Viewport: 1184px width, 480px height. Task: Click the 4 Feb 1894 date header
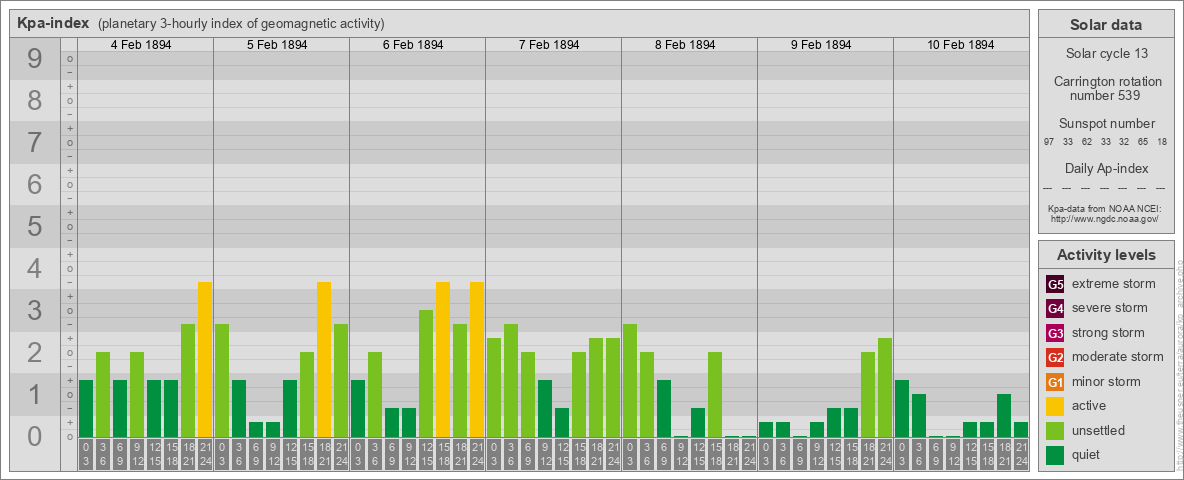[x=141, y=45]
